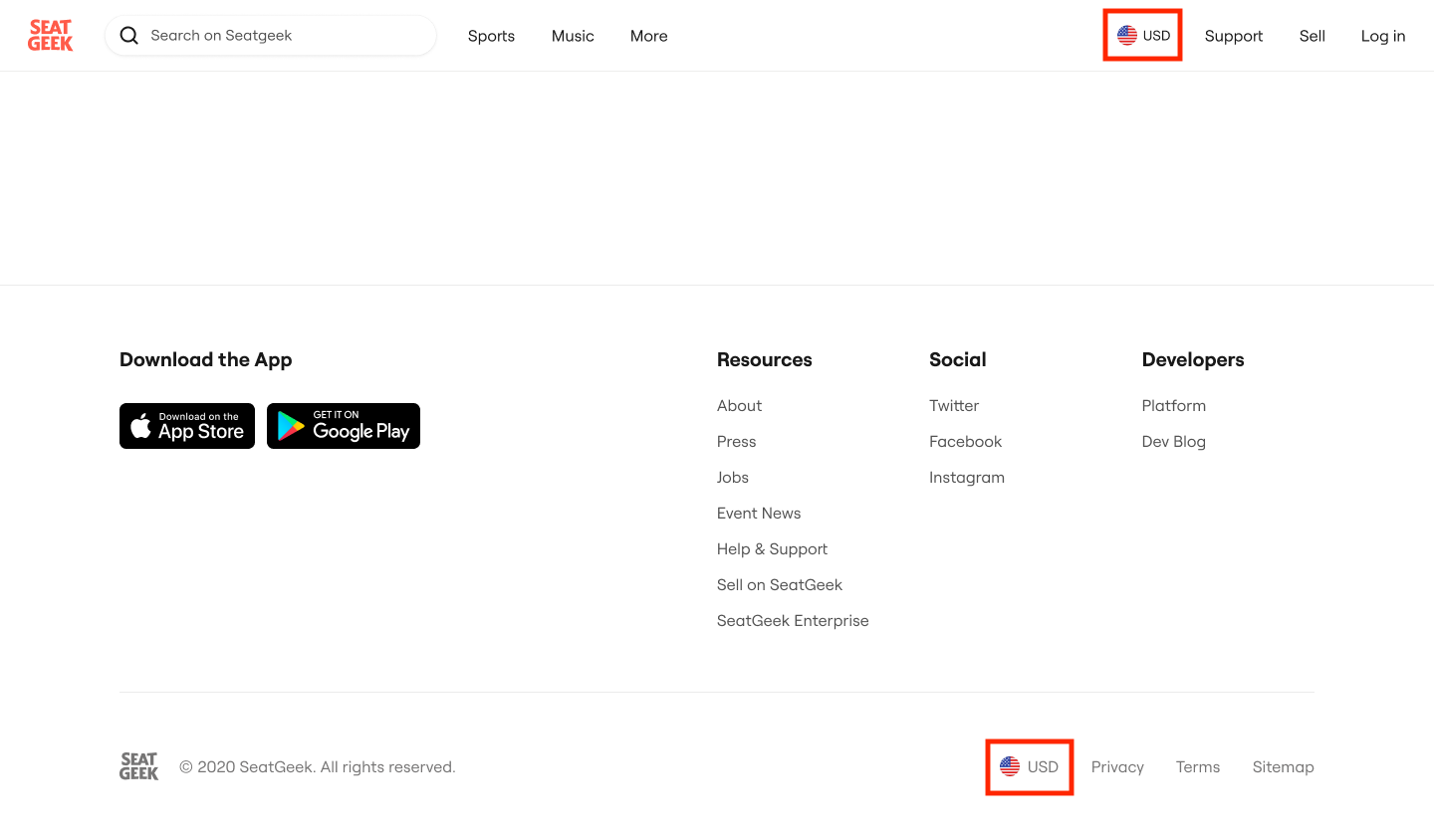Click the Resources heading
This screenshot has width=1434, height=840.
pos(765,360)
